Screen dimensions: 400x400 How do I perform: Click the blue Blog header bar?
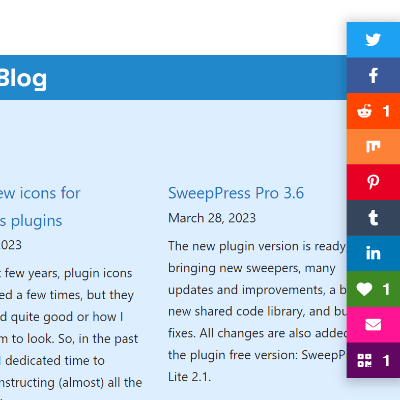(x=173, y=77)
